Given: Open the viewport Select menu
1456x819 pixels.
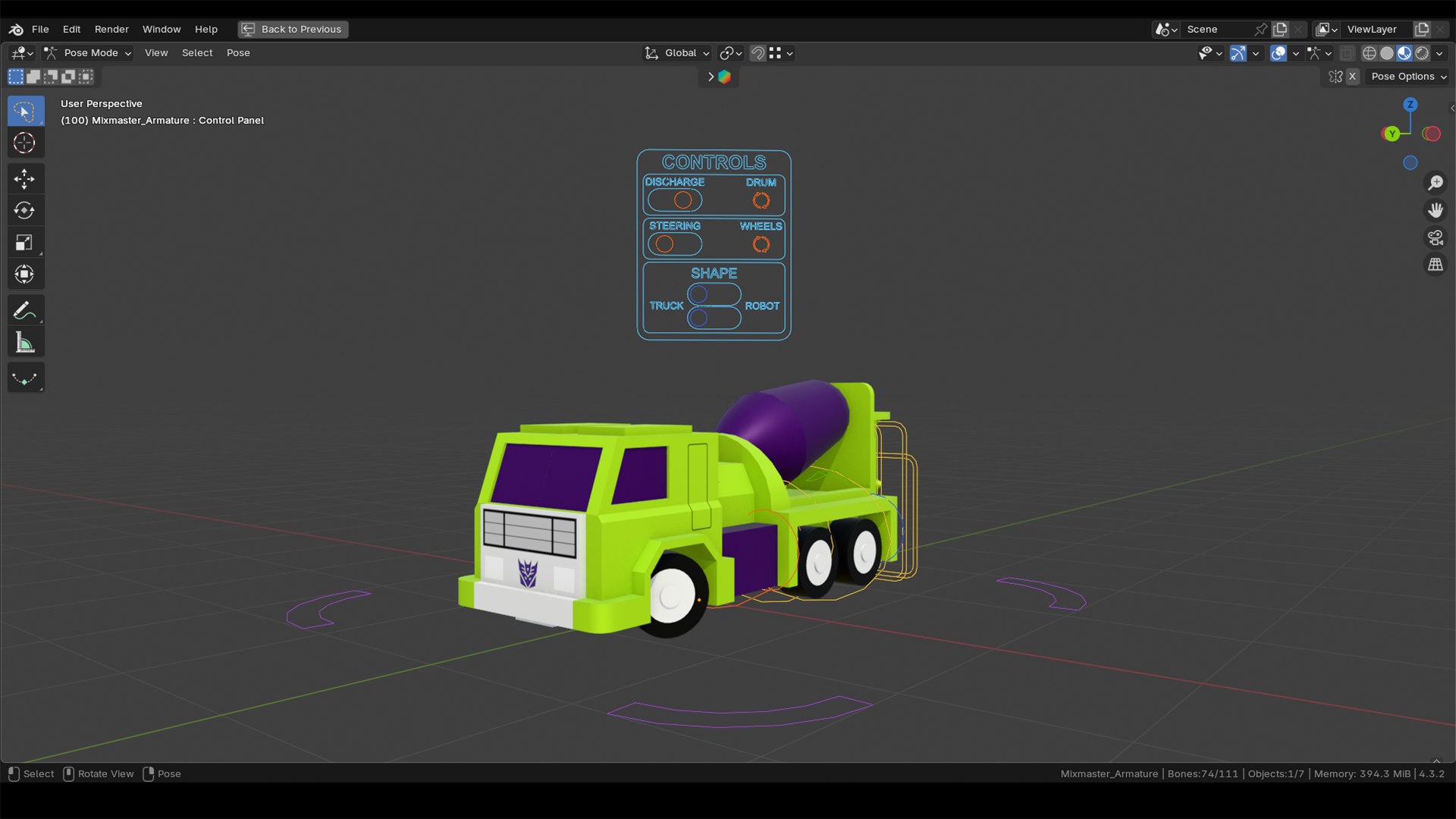Looking at the screenshot, I should (197, 53).
